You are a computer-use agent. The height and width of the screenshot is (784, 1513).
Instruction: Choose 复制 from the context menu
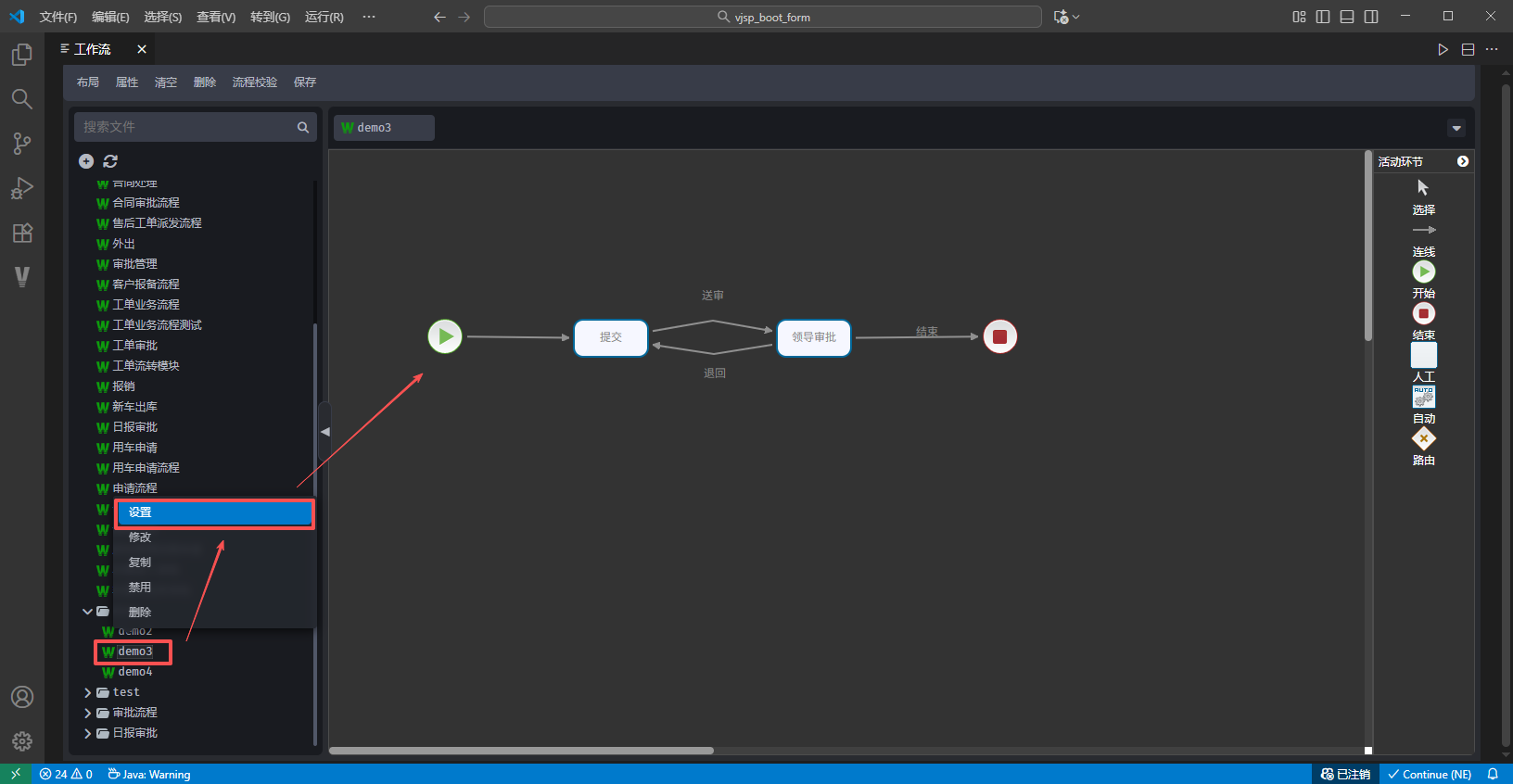pyautogui.click(x=140, y=563)
